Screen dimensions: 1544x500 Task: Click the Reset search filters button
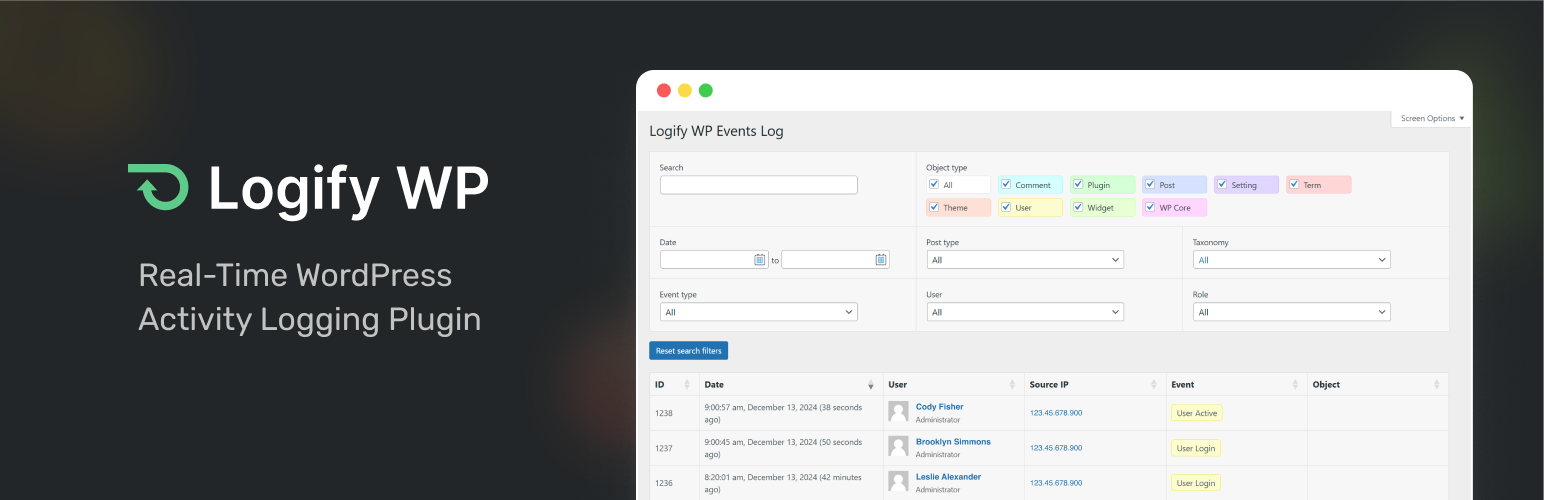689,351
